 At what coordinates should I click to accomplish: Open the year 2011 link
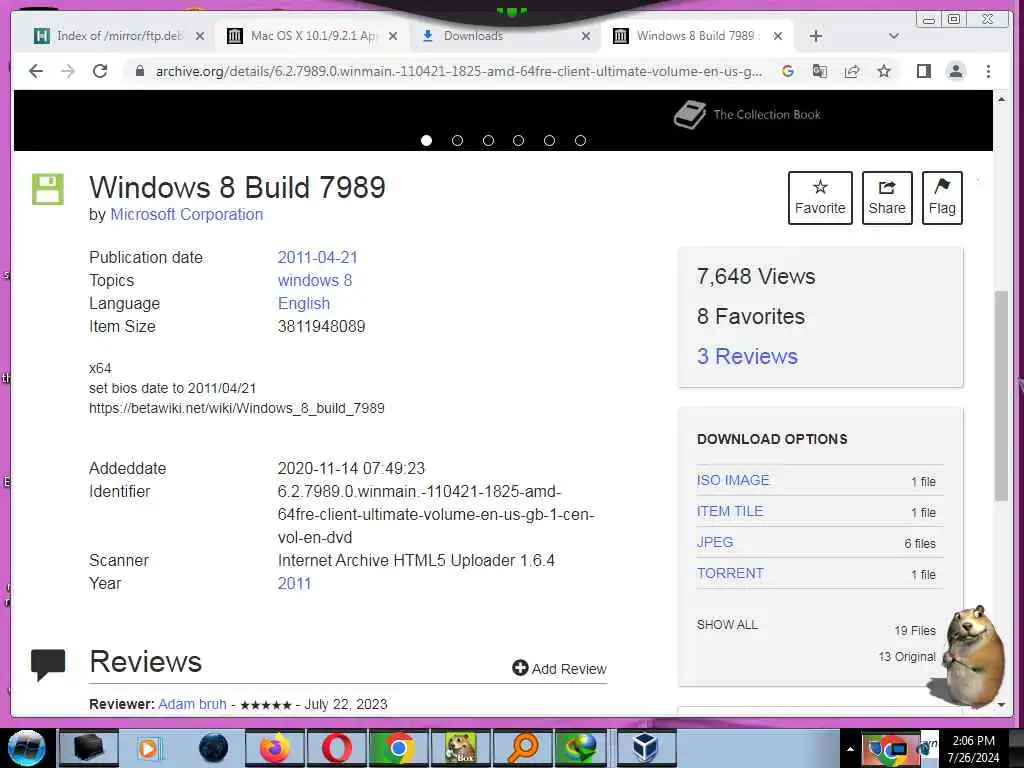[x=295, y=583]
